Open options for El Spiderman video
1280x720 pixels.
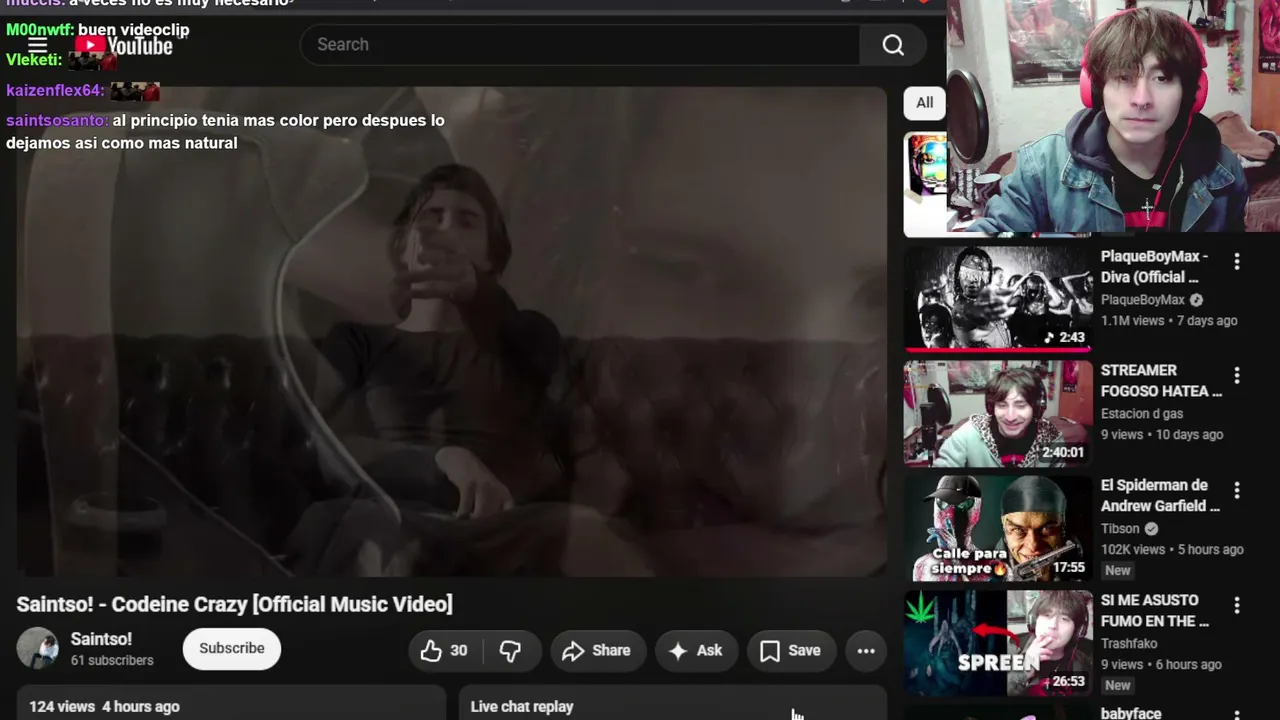pyautogui.click(x=1237, y=491)
